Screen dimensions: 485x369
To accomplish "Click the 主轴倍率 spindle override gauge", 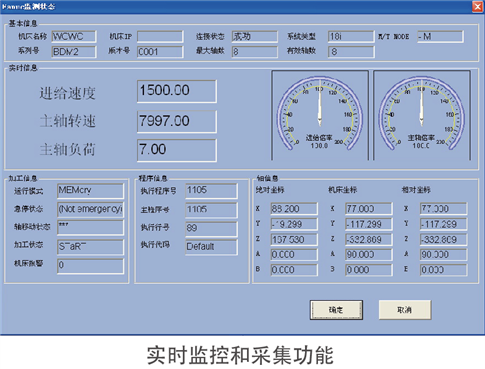I will (x=422, y=115).
